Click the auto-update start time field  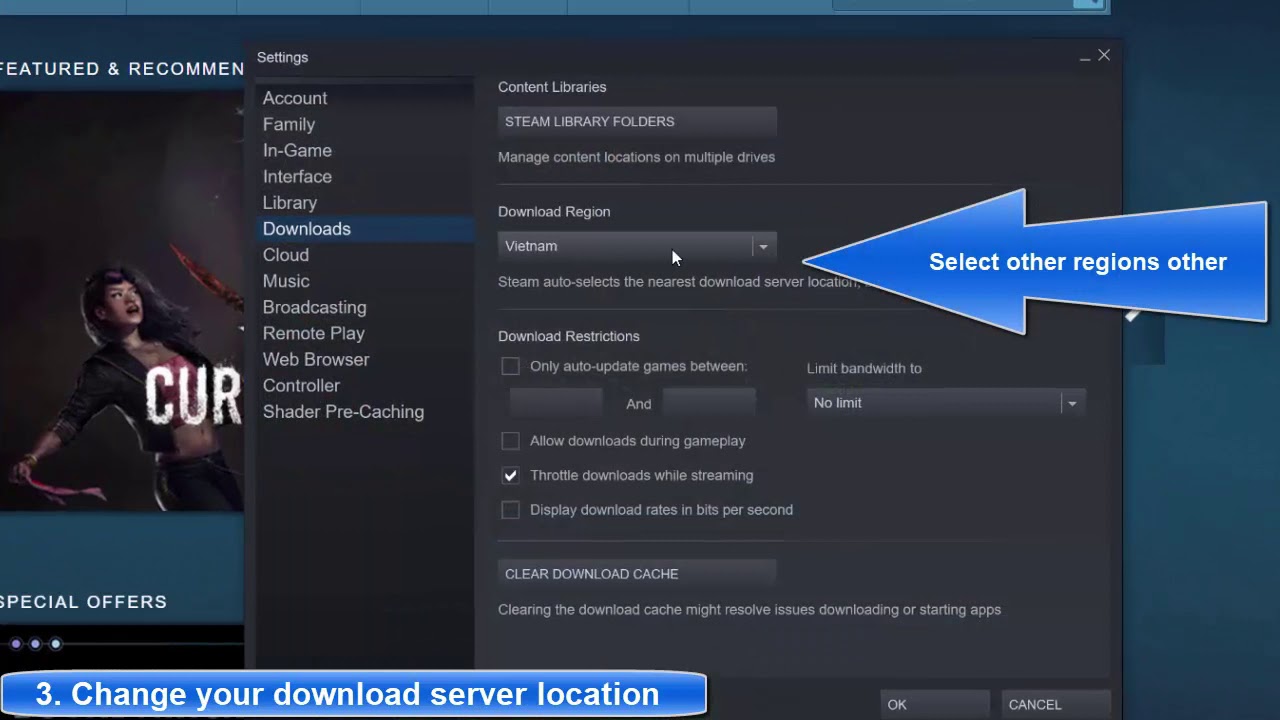(555, 403)
